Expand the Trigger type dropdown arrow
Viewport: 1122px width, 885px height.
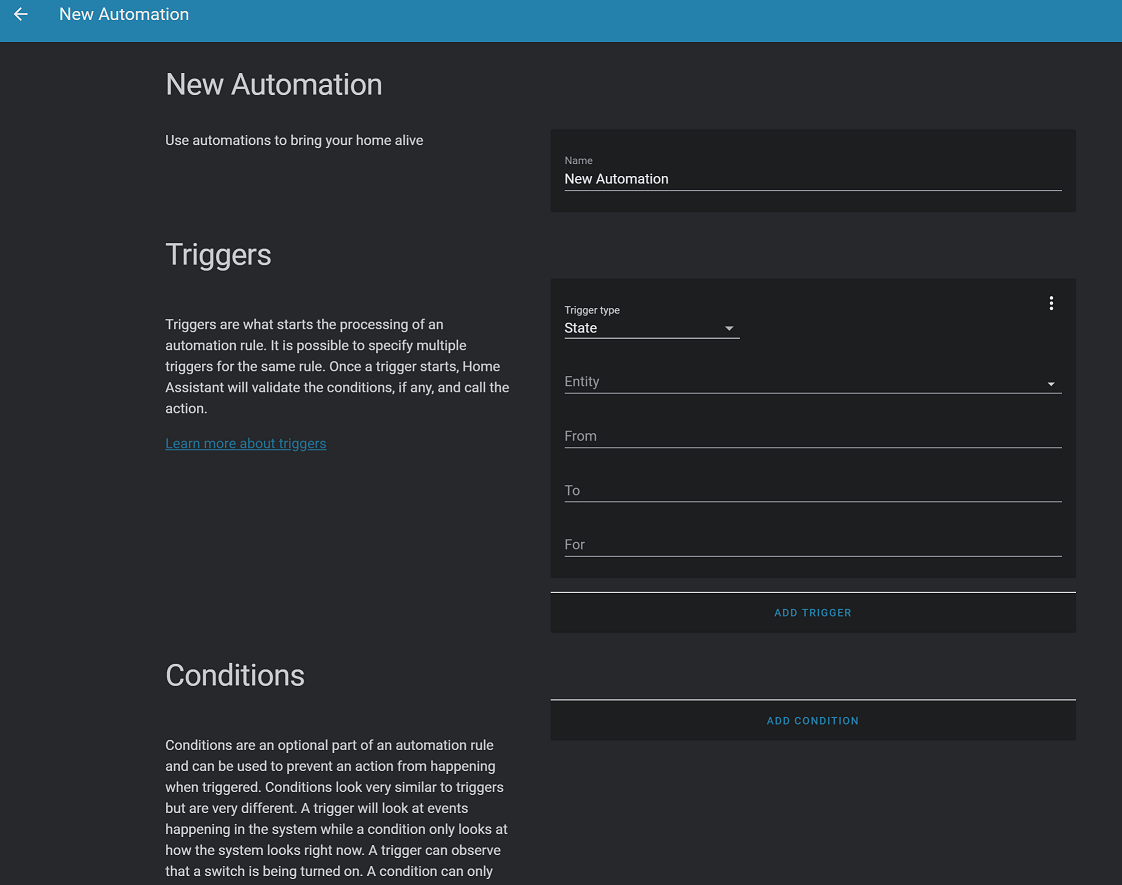(x=729, y=329)
